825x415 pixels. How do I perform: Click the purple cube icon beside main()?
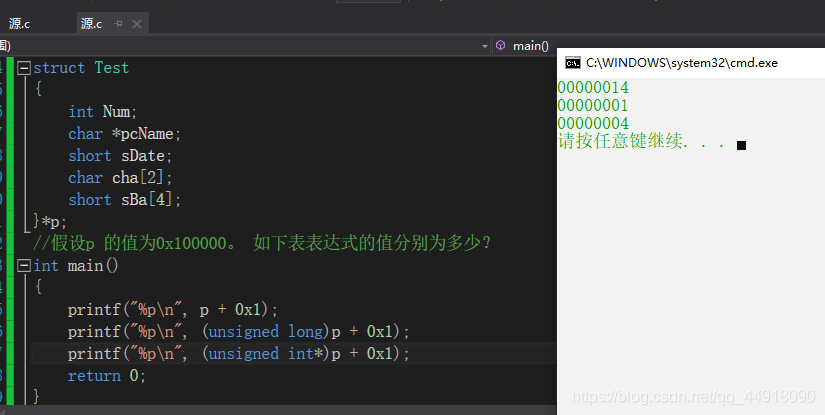[501, 46]
